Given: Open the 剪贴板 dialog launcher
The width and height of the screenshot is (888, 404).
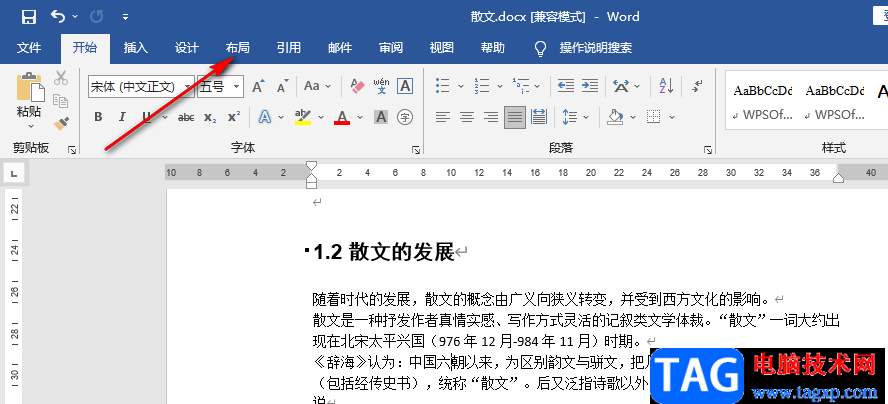Looking at the screenshot, I should point(72,150).
